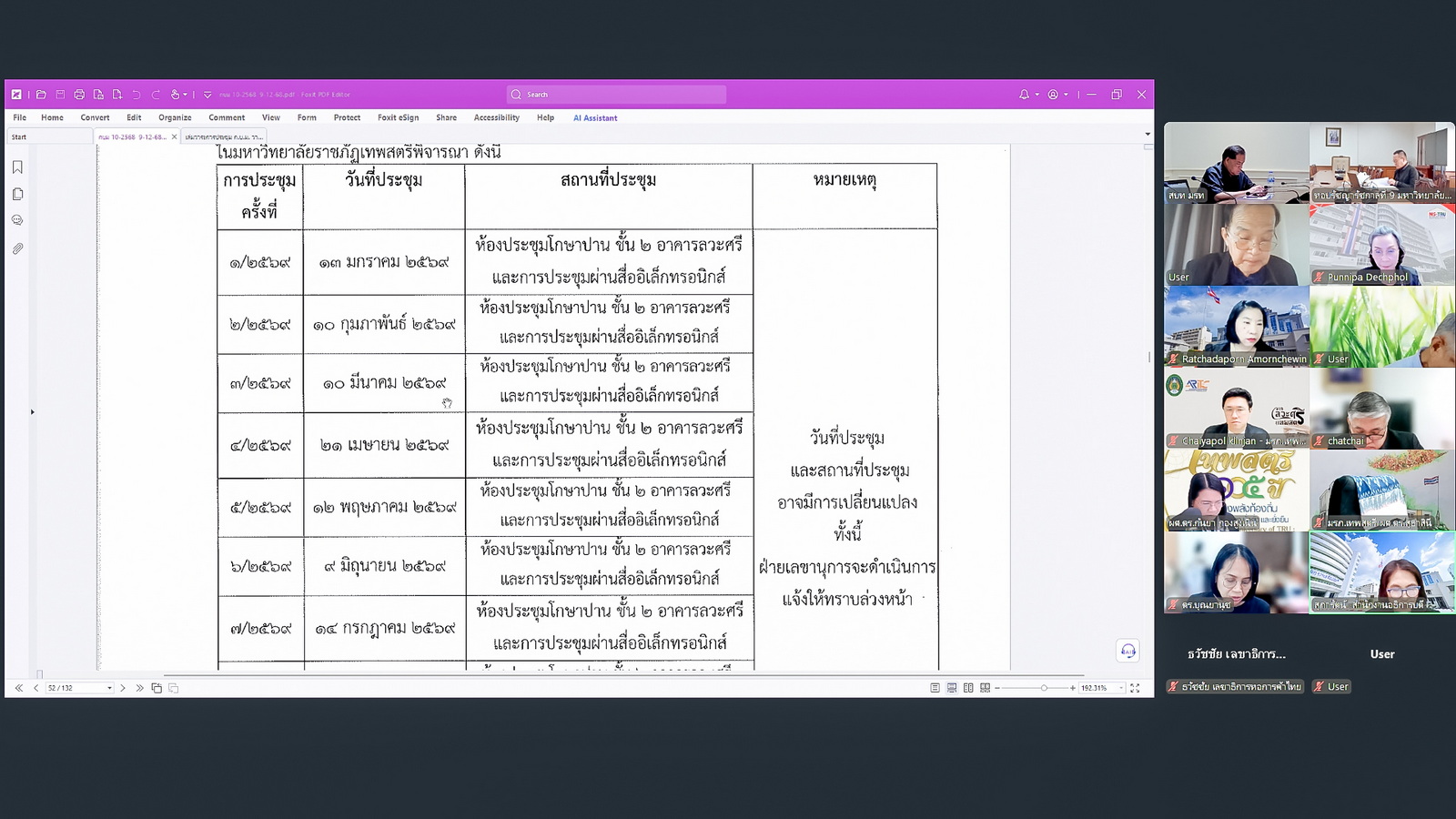Open AI Assistant from menu bar
The height and width of the screenshot is (819, 1456).
click(595, 117)
